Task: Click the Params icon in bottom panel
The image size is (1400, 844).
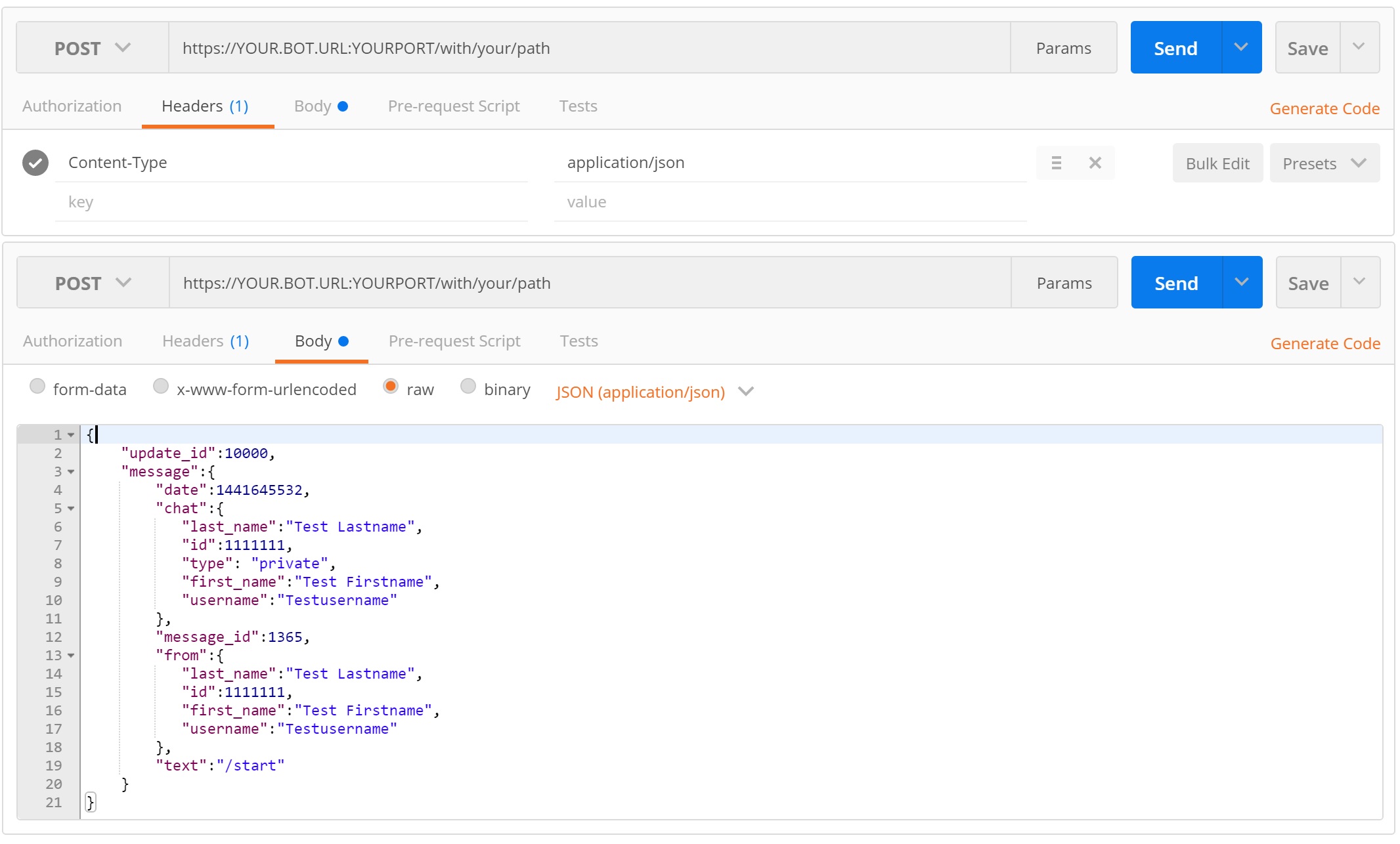Action: click(x=1064, y=283)
